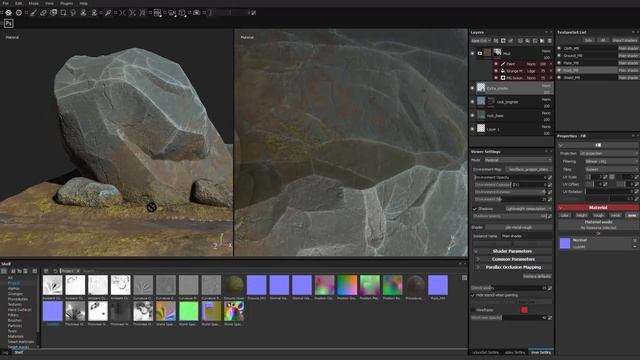Click the Paint effect brush icon under Mud

point(503,64)
